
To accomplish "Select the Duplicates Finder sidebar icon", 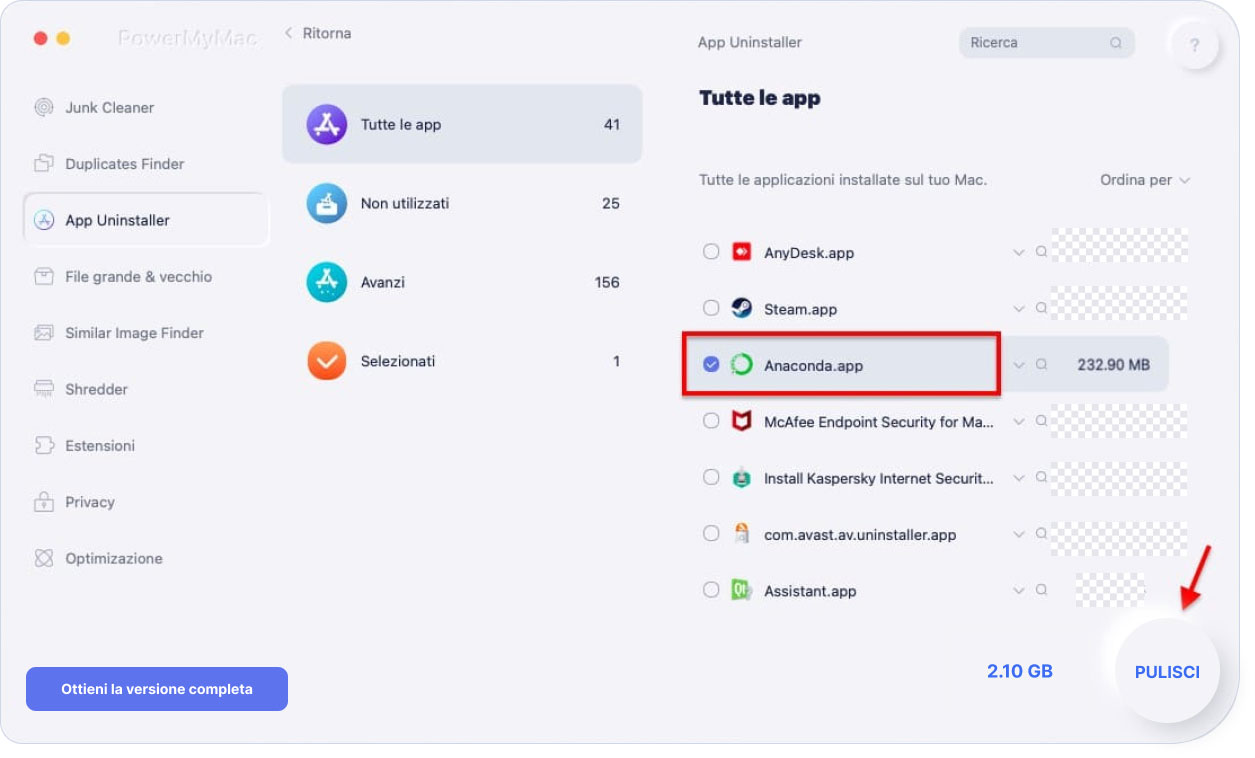I will (x=44, y=163).
